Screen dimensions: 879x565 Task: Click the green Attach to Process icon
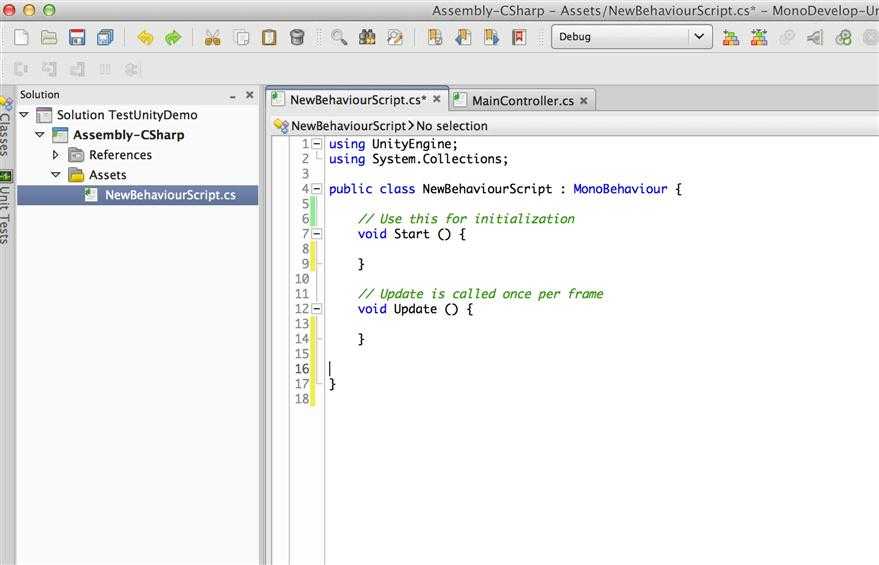843,38
